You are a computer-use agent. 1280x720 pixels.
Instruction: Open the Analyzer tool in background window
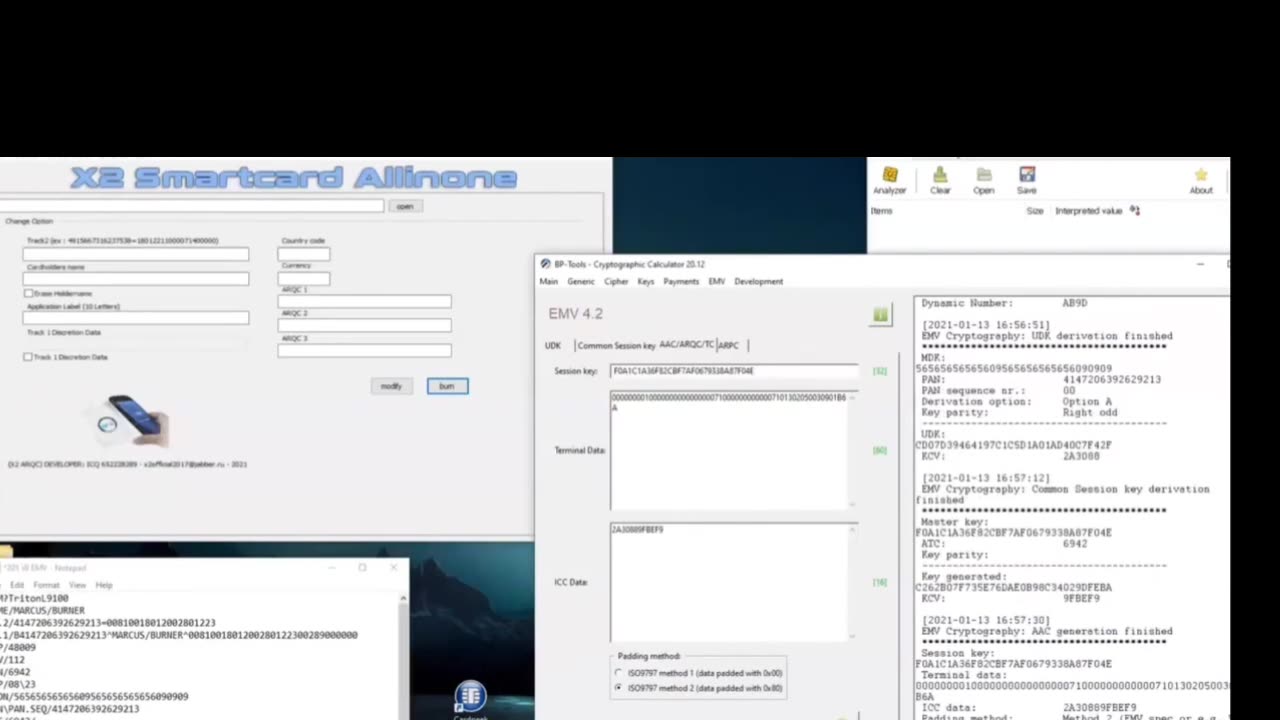[x=889, y=181]
